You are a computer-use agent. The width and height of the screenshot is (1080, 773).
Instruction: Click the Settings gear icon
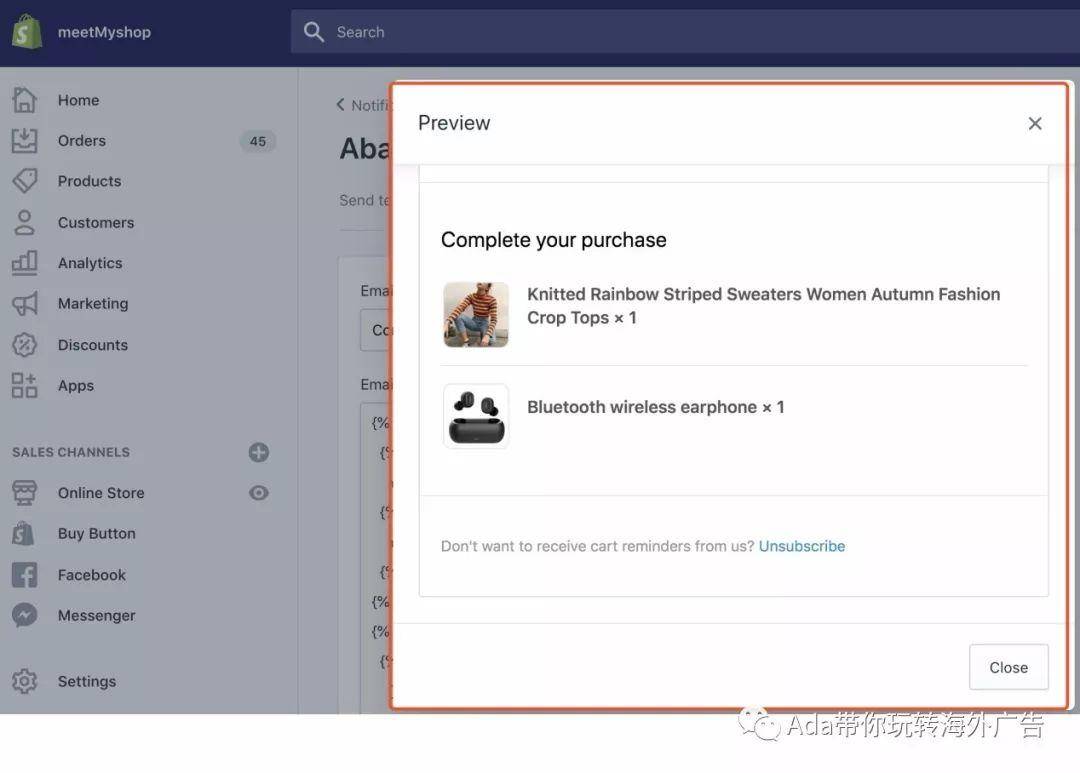tap(24, 681)
